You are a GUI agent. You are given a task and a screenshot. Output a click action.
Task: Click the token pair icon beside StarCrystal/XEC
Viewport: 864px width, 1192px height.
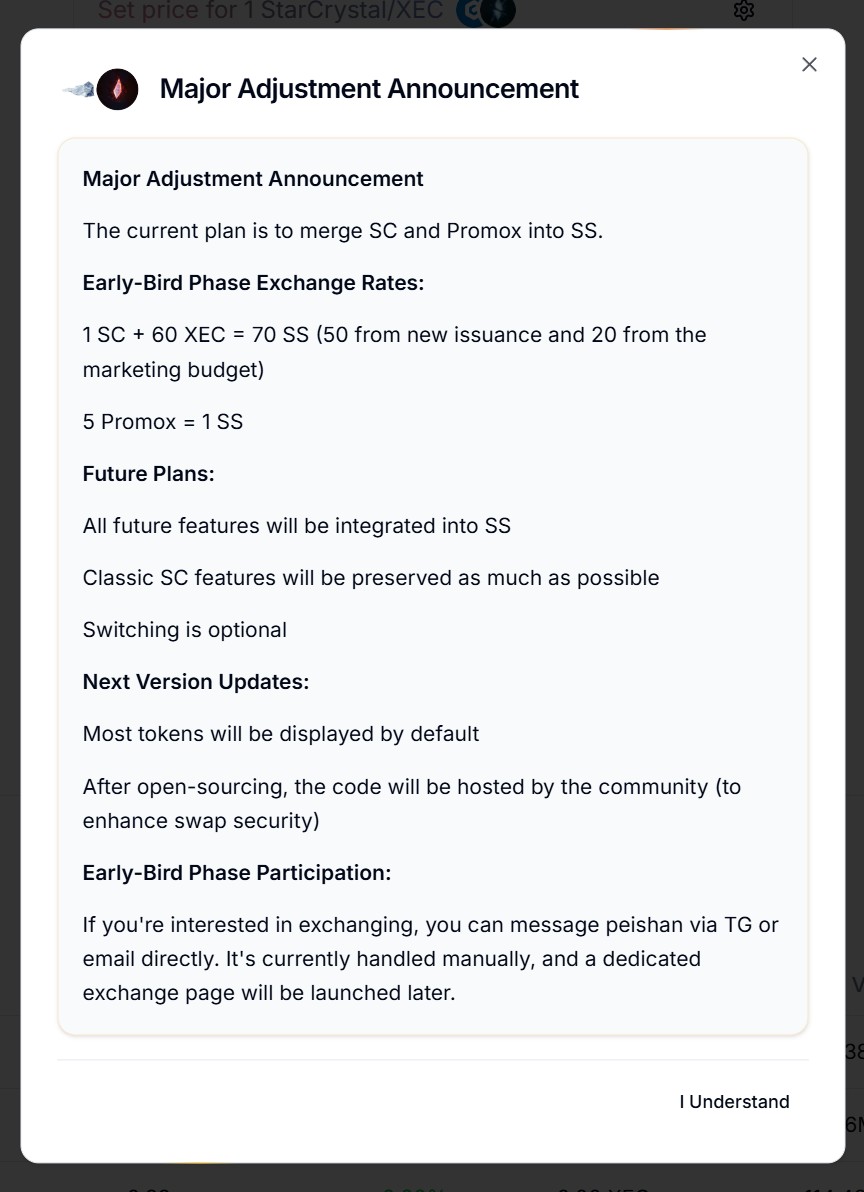(486, 12)
